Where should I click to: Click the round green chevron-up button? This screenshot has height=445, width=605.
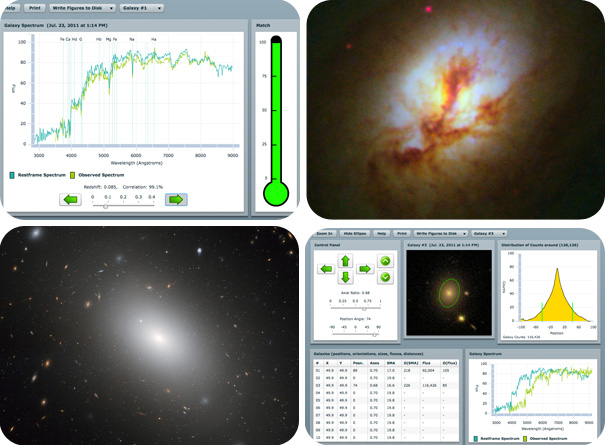(385, 261)
